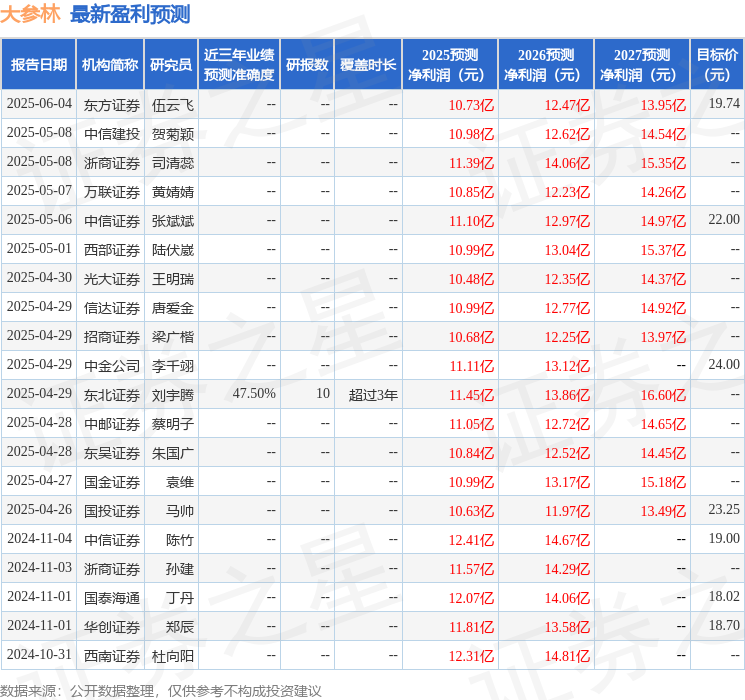745x700 pixels.
Task: Click analyst name 孙建
Action: point(180,569)
